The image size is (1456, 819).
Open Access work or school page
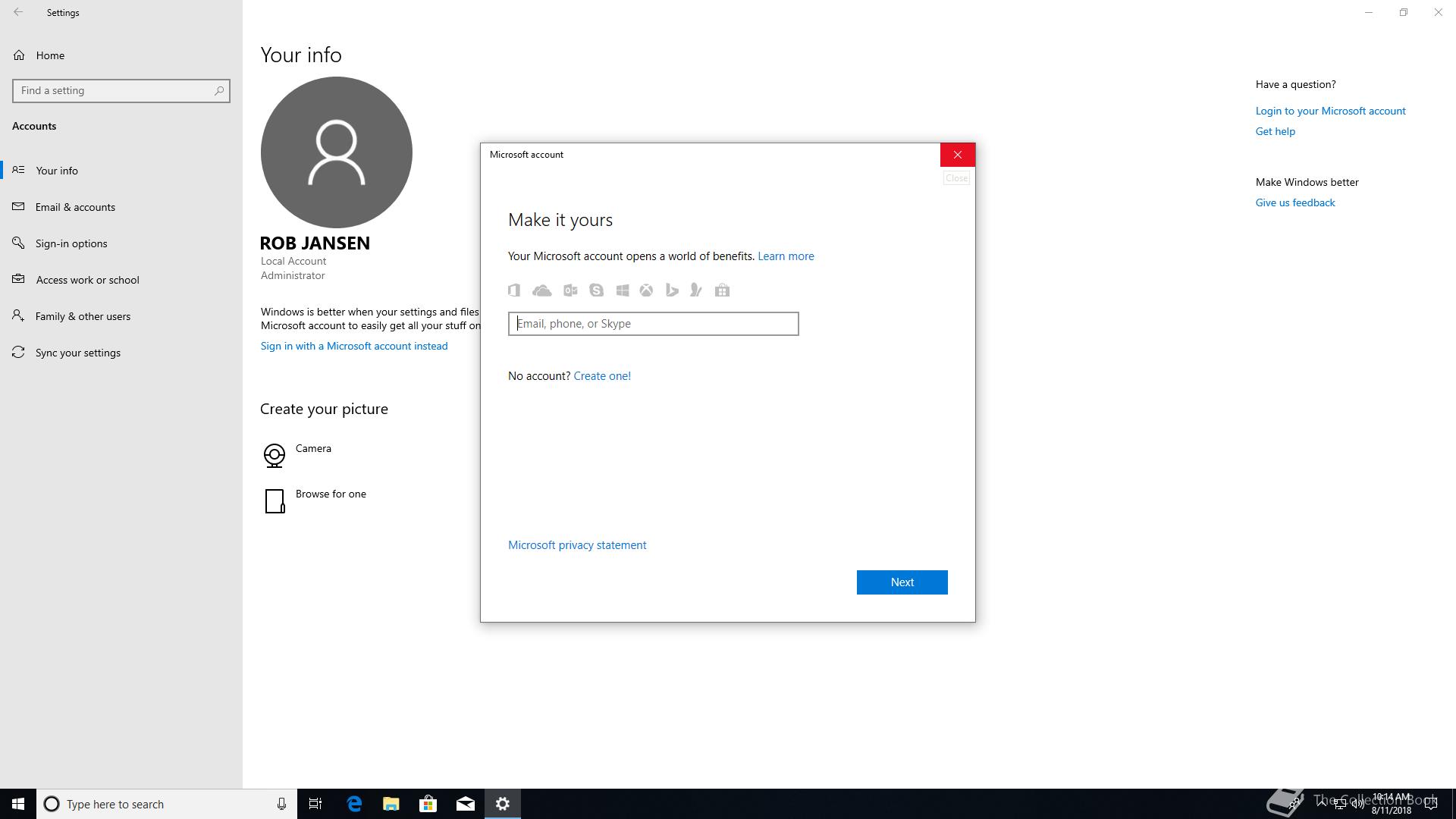click(x=121, y=280)
